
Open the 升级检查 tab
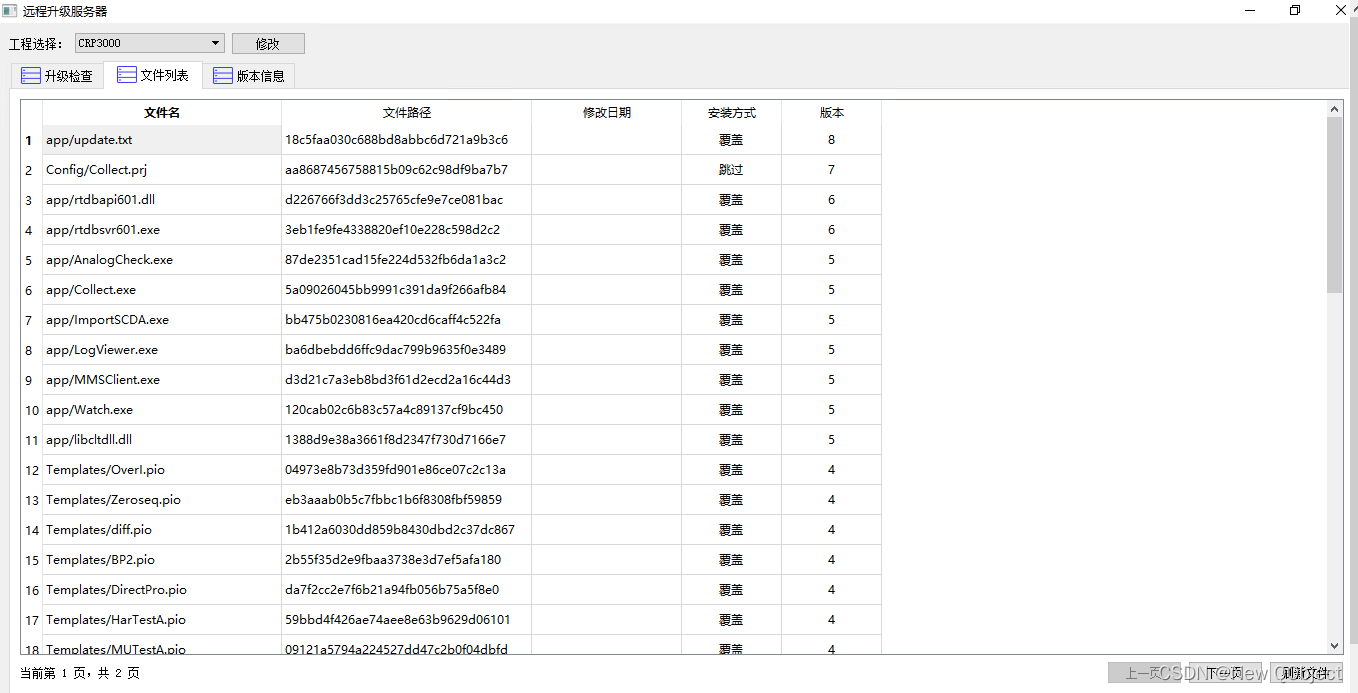click(58, 76)
